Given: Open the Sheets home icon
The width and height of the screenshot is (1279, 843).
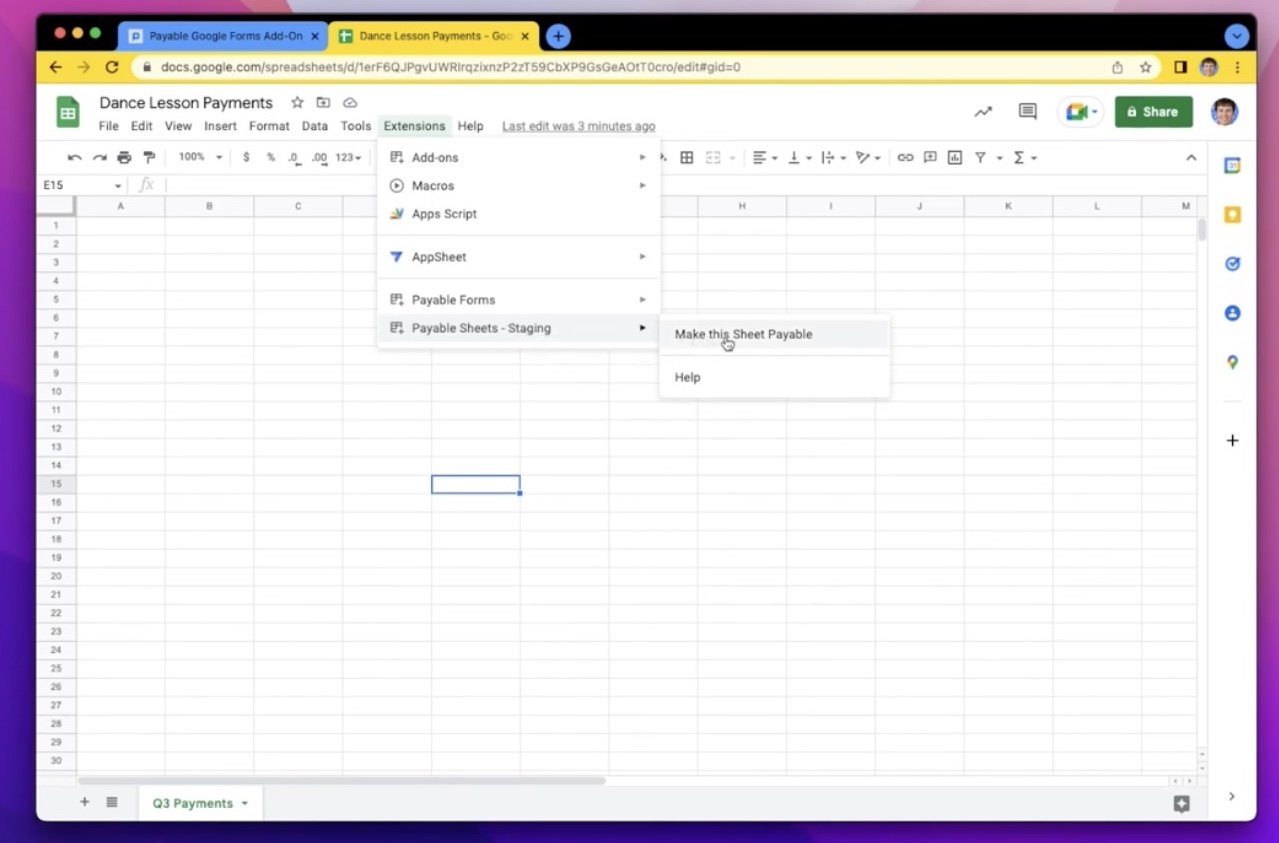Looking at the screenshot, I should [68, 112].
